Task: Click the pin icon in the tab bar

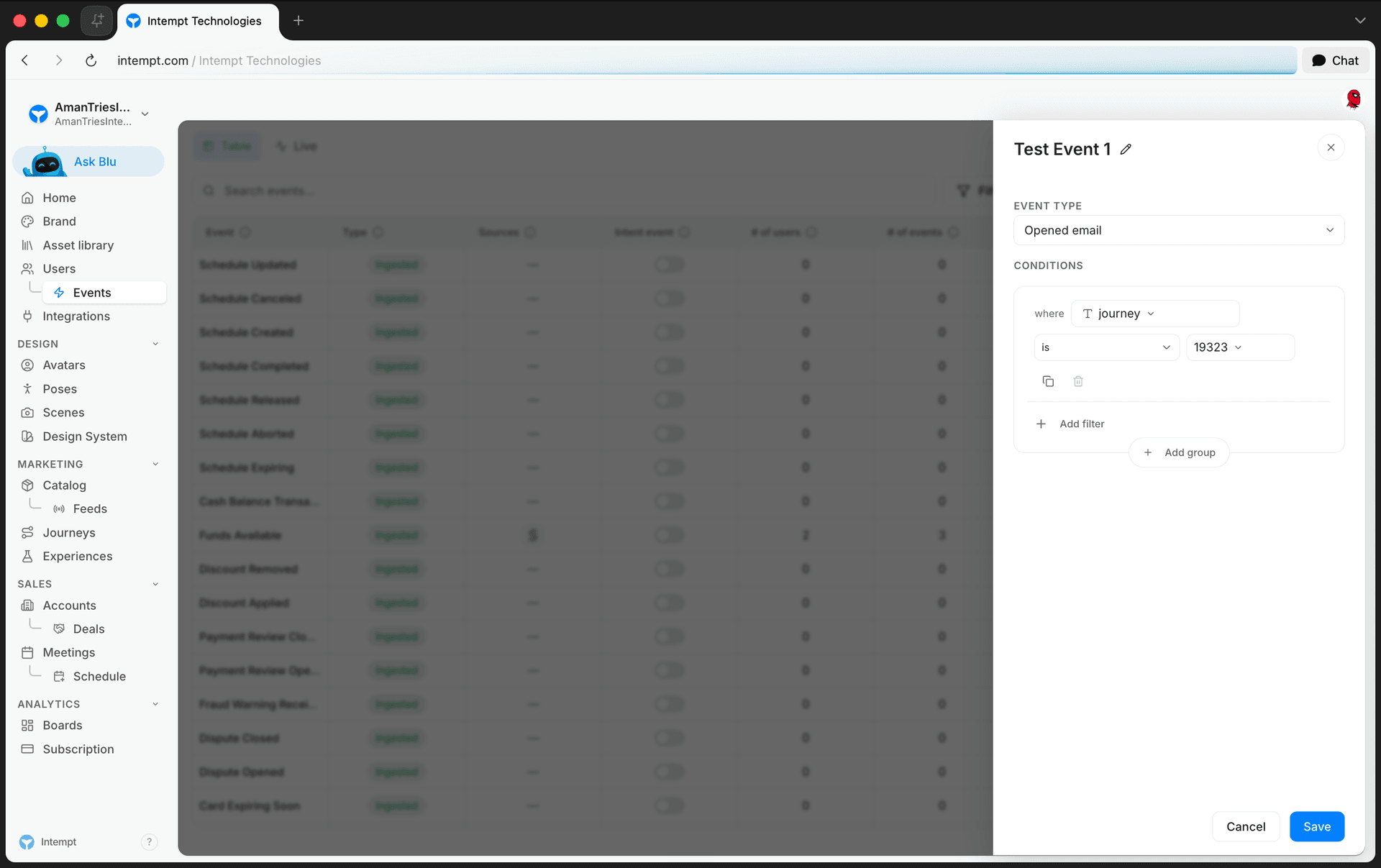Action: 97,21
